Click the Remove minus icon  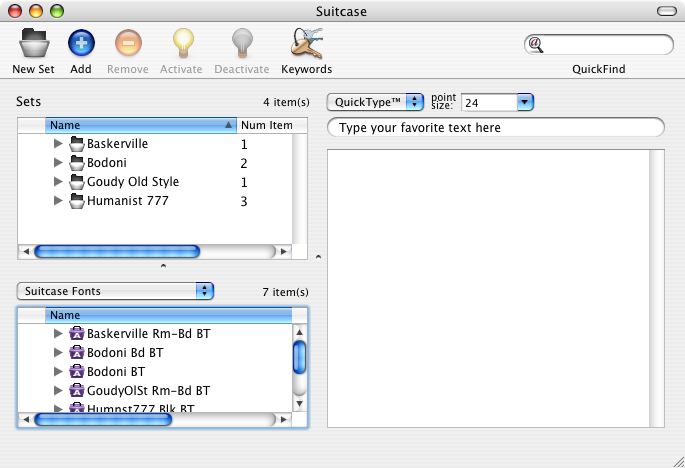tap(128, 43)
